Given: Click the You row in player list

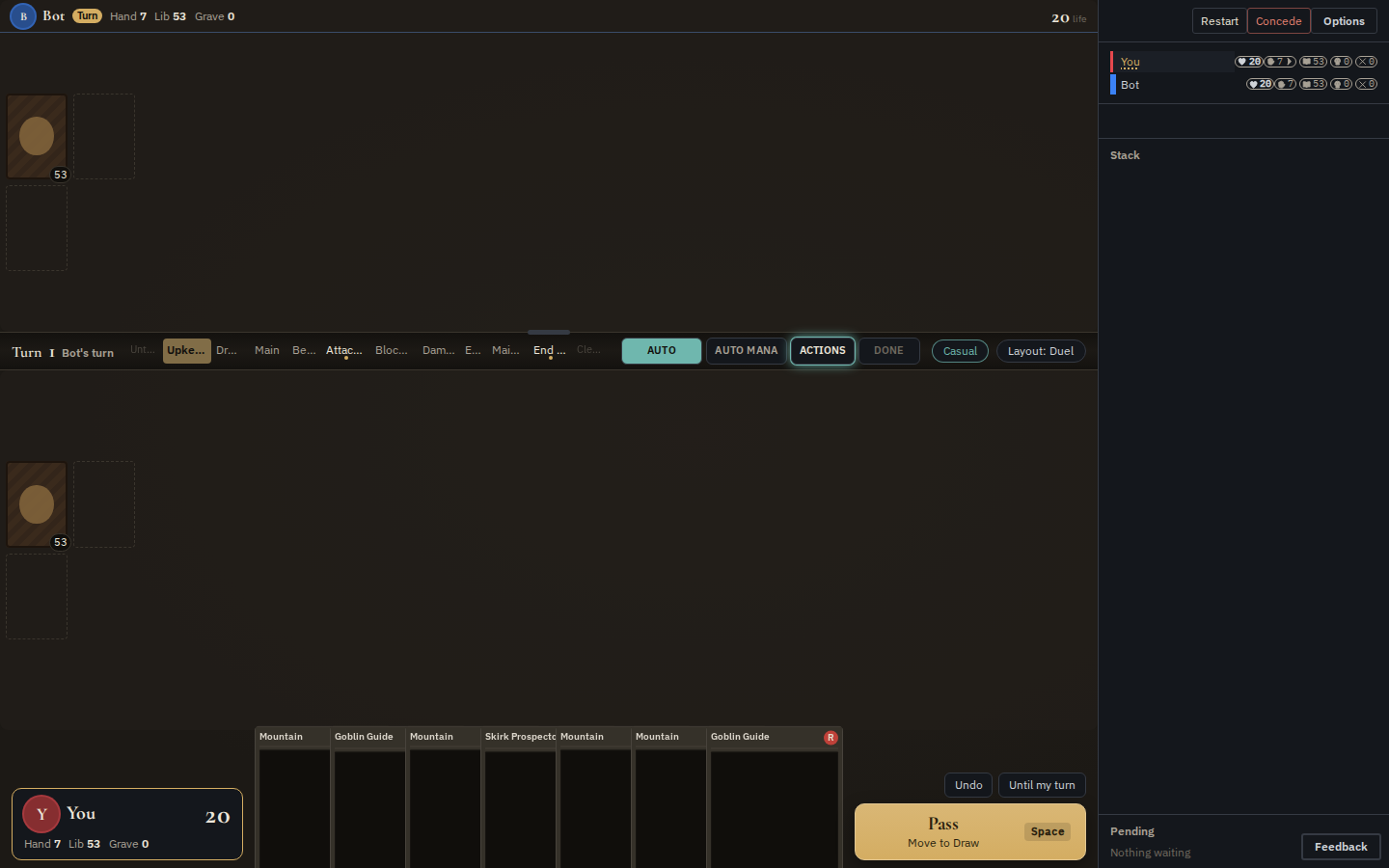Looking at the screenshot, I should [1244, 62].
